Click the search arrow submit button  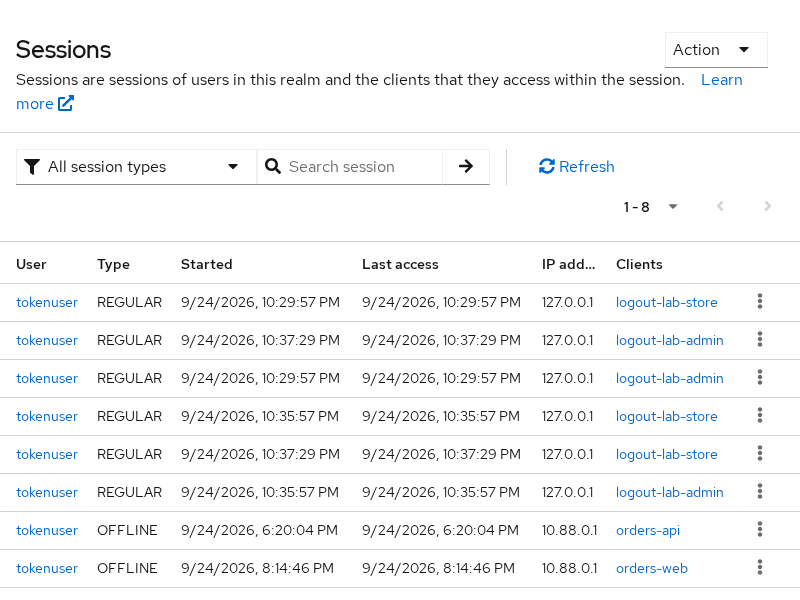tap(466, 166)
